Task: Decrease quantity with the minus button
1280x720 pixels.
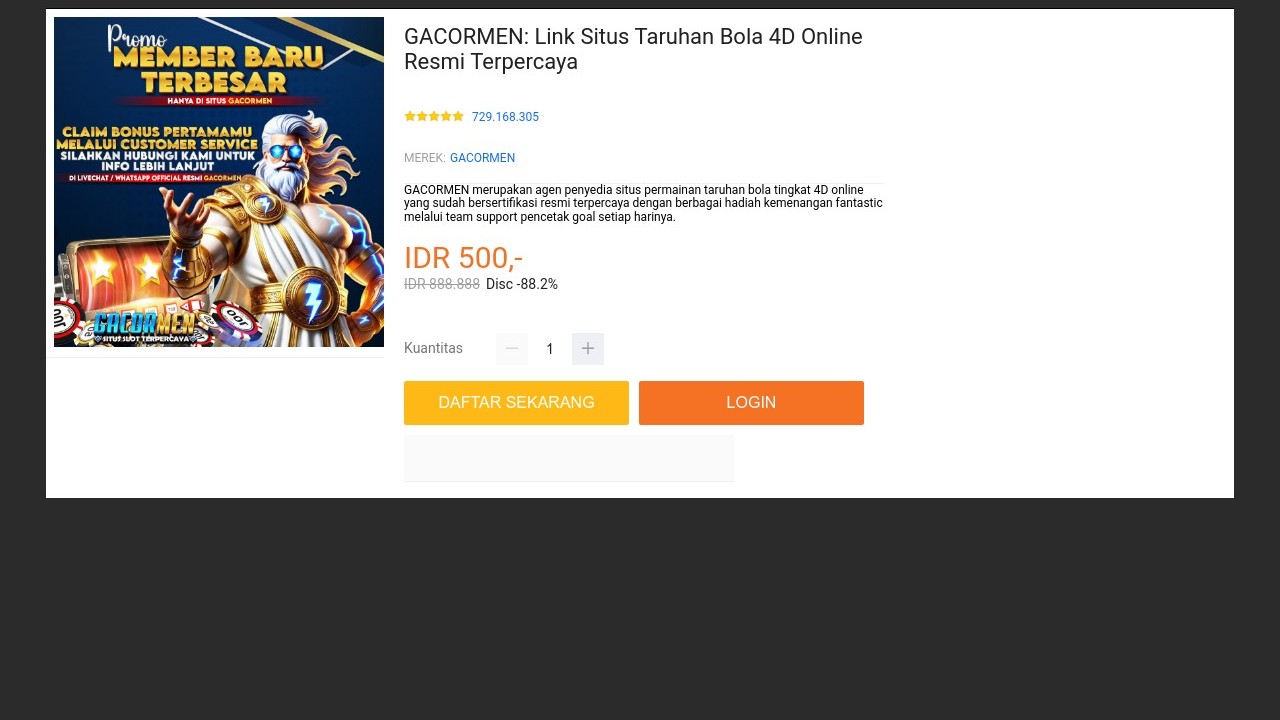Action: click(x=512, y=349)
